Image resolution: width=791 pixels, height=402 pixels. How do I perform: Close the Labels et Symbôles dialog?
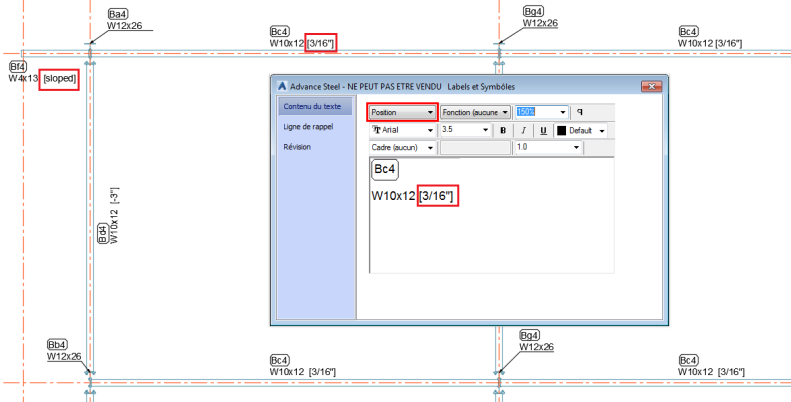[x=651, y=86]
